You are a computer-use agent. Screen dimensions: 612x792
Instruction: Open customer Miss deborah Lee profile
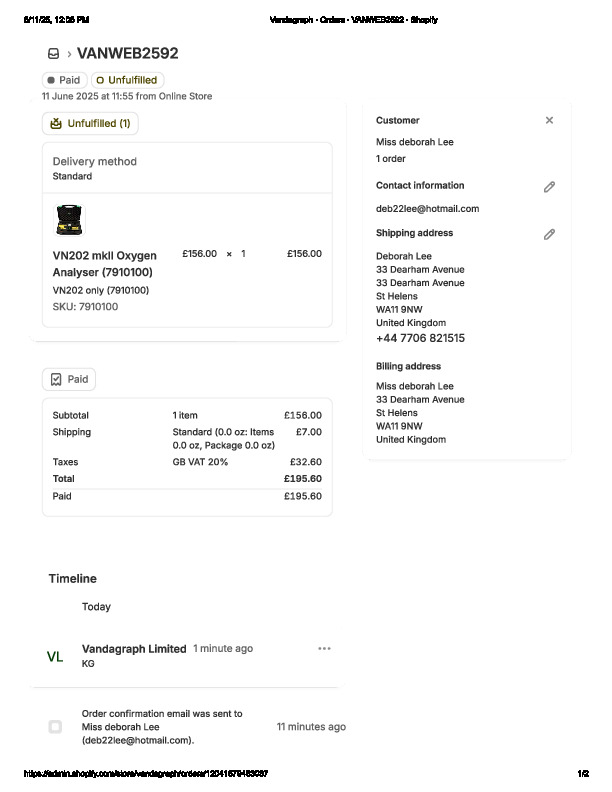coord(414,142)
